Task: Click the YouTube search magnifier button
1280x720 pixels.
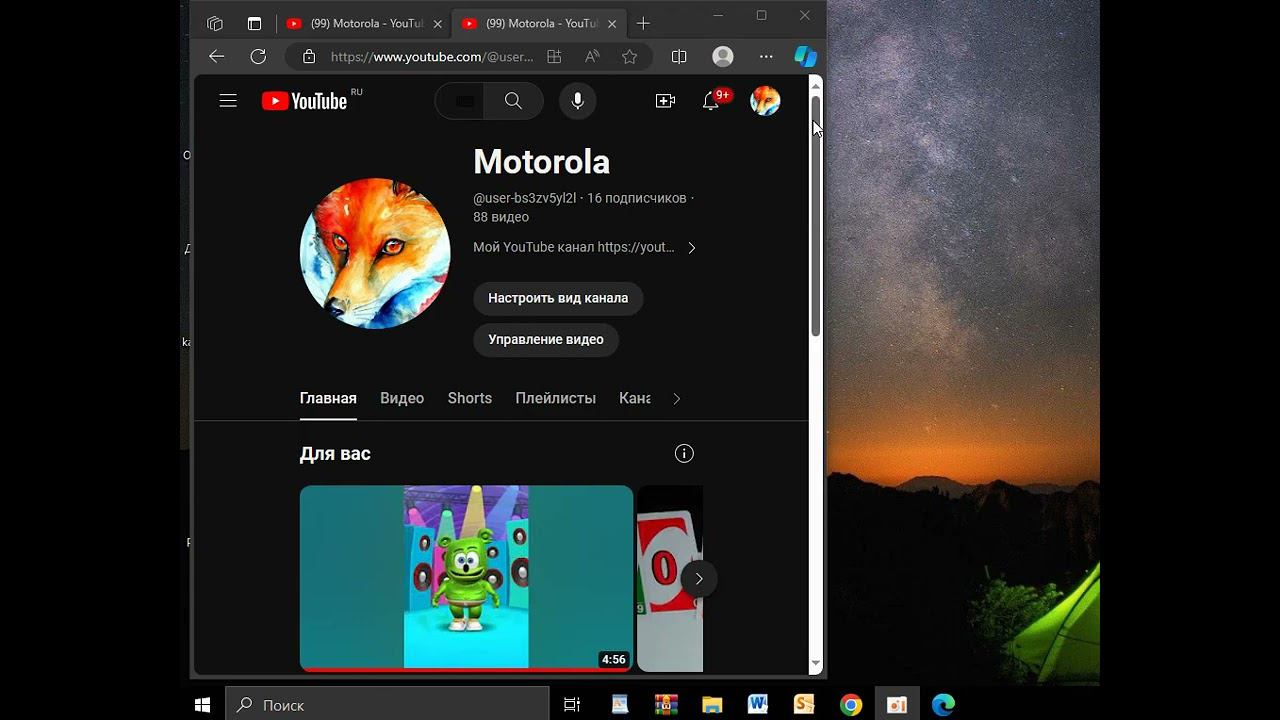Action: coord(513,101)
